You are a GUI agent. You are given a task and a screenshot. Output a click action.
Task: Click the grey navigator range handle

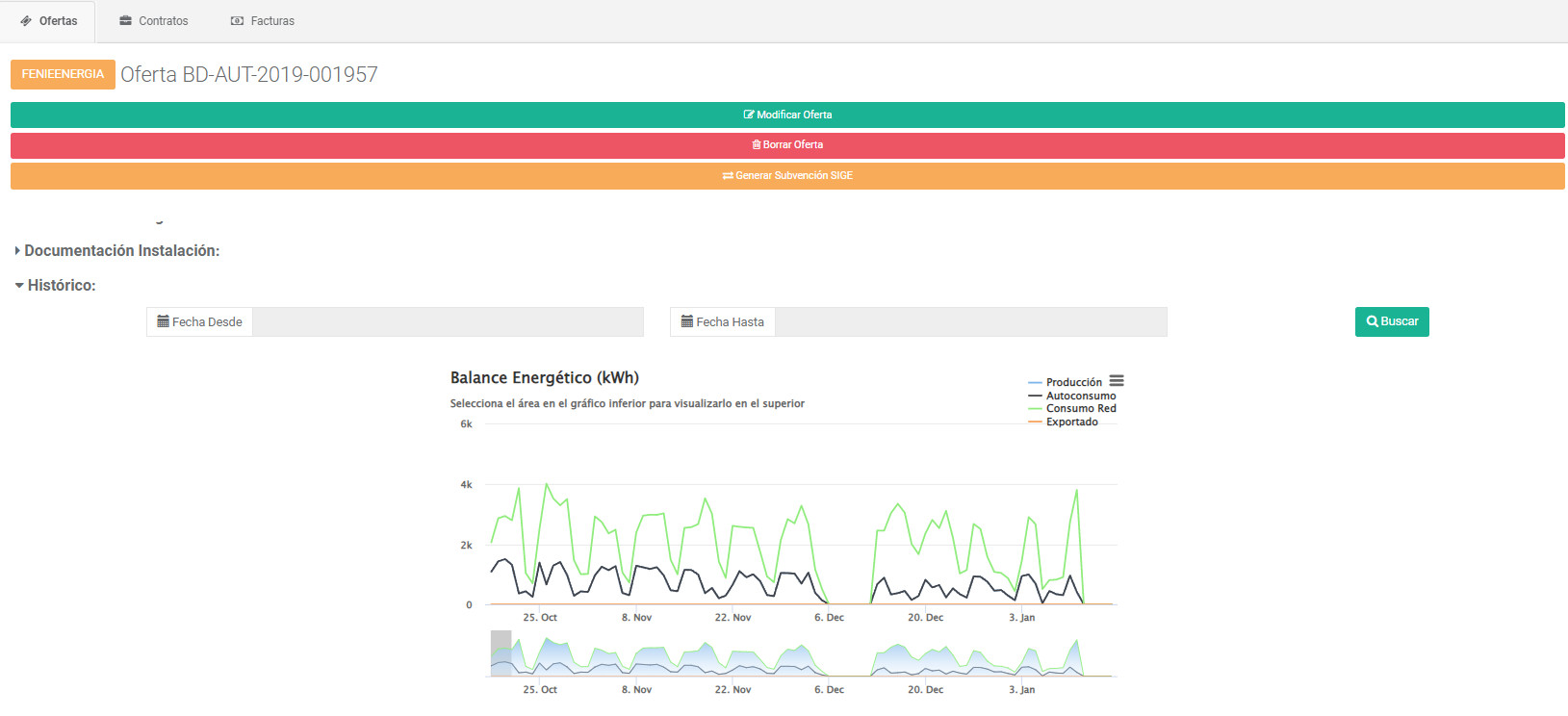(501, 653)
